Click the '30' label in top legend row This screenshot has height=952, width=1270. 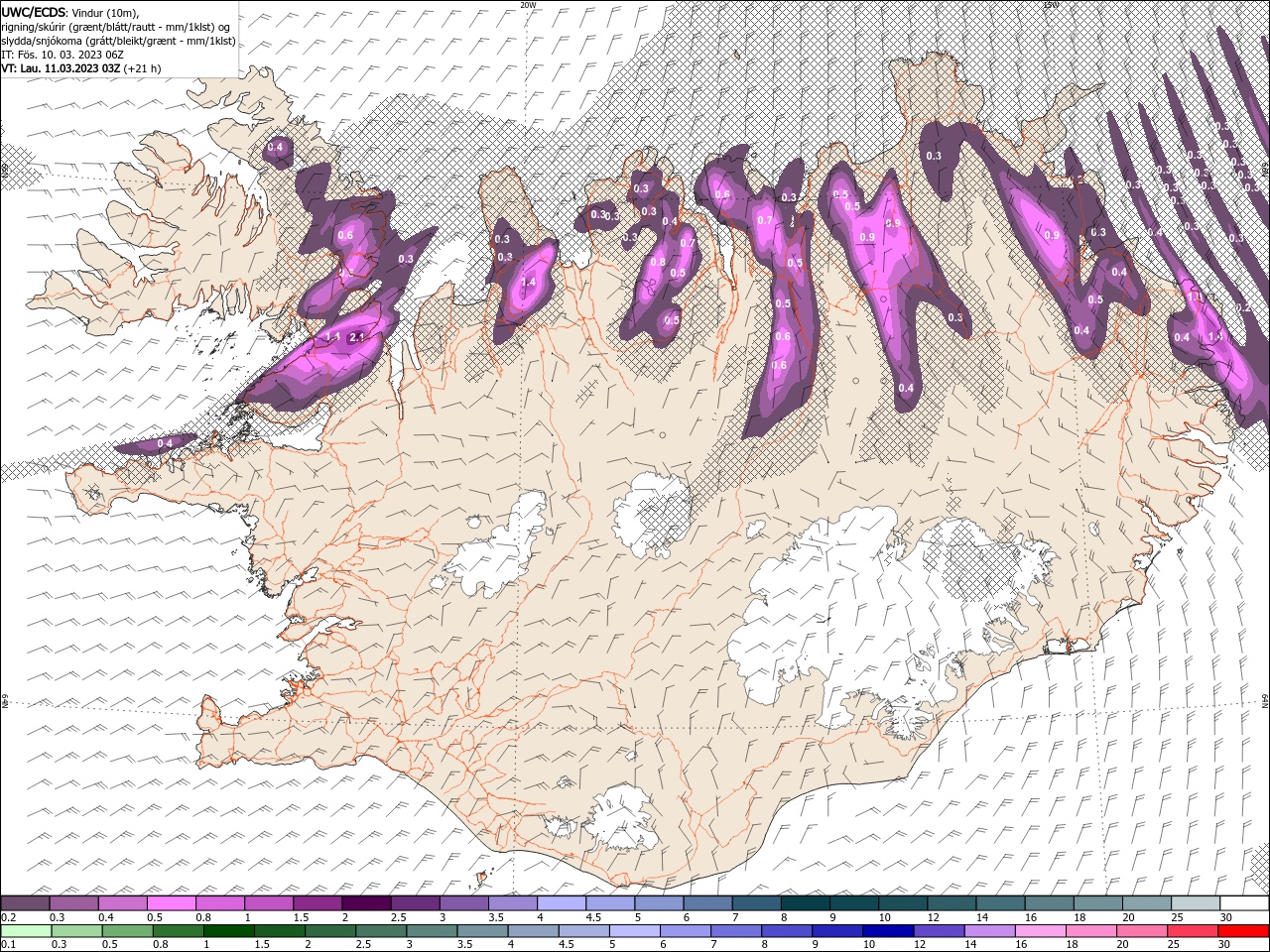pyautogui.click(x=1225, y=917)
